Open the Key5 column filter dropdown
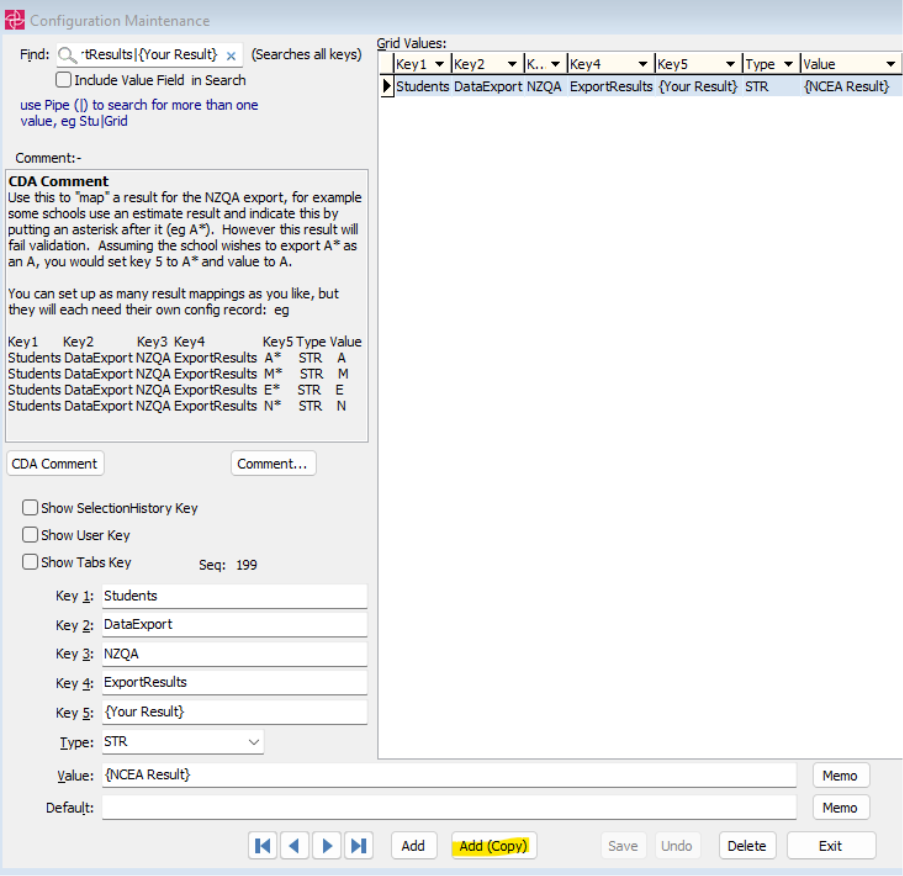The width and height of the screenshot is (903, 876). [x=730, y=64]
